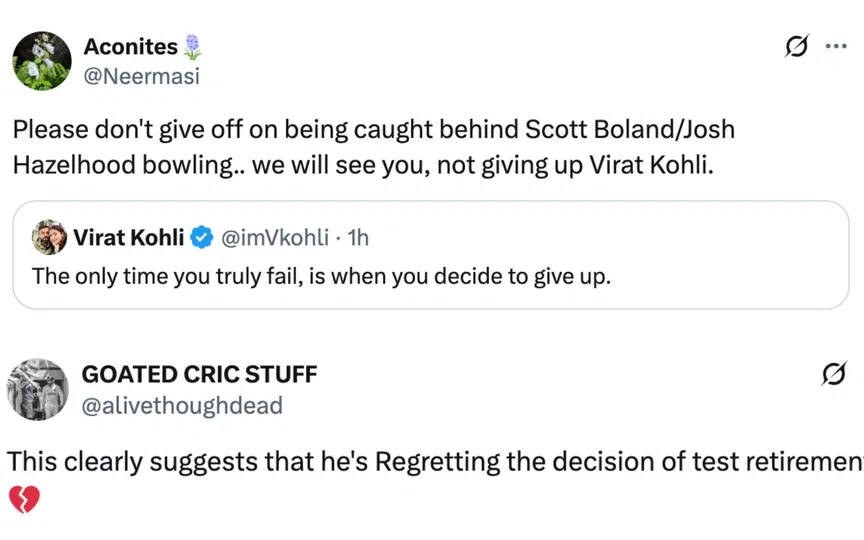The image size is (864, 540).
Task: Open the Aconites display name link
Action: coord(130,46)
